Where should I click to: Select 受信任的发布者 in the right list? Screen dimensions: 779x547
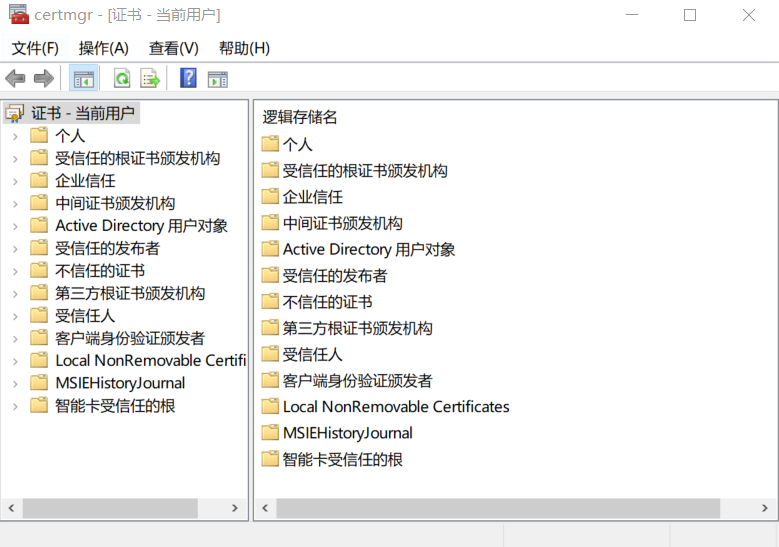tap(335, 276)
